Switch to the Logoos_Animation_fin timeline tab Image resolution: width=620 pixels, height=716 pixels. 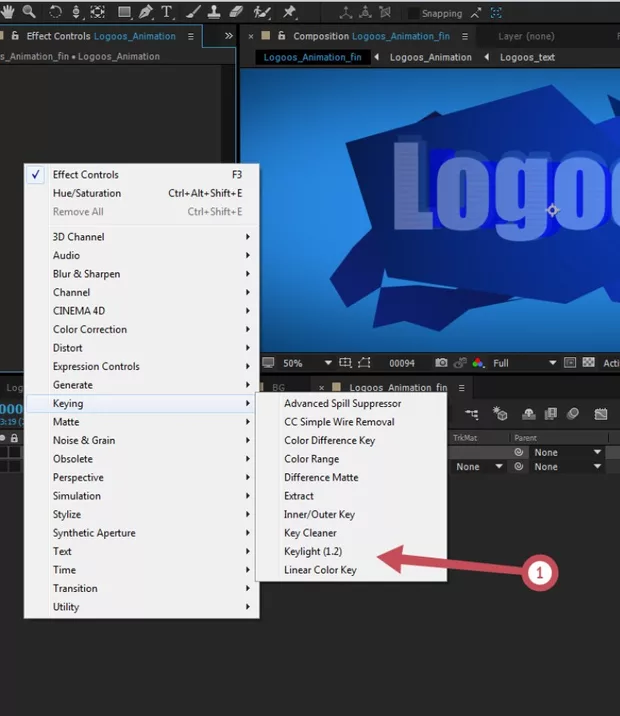(x=397, y=388)
